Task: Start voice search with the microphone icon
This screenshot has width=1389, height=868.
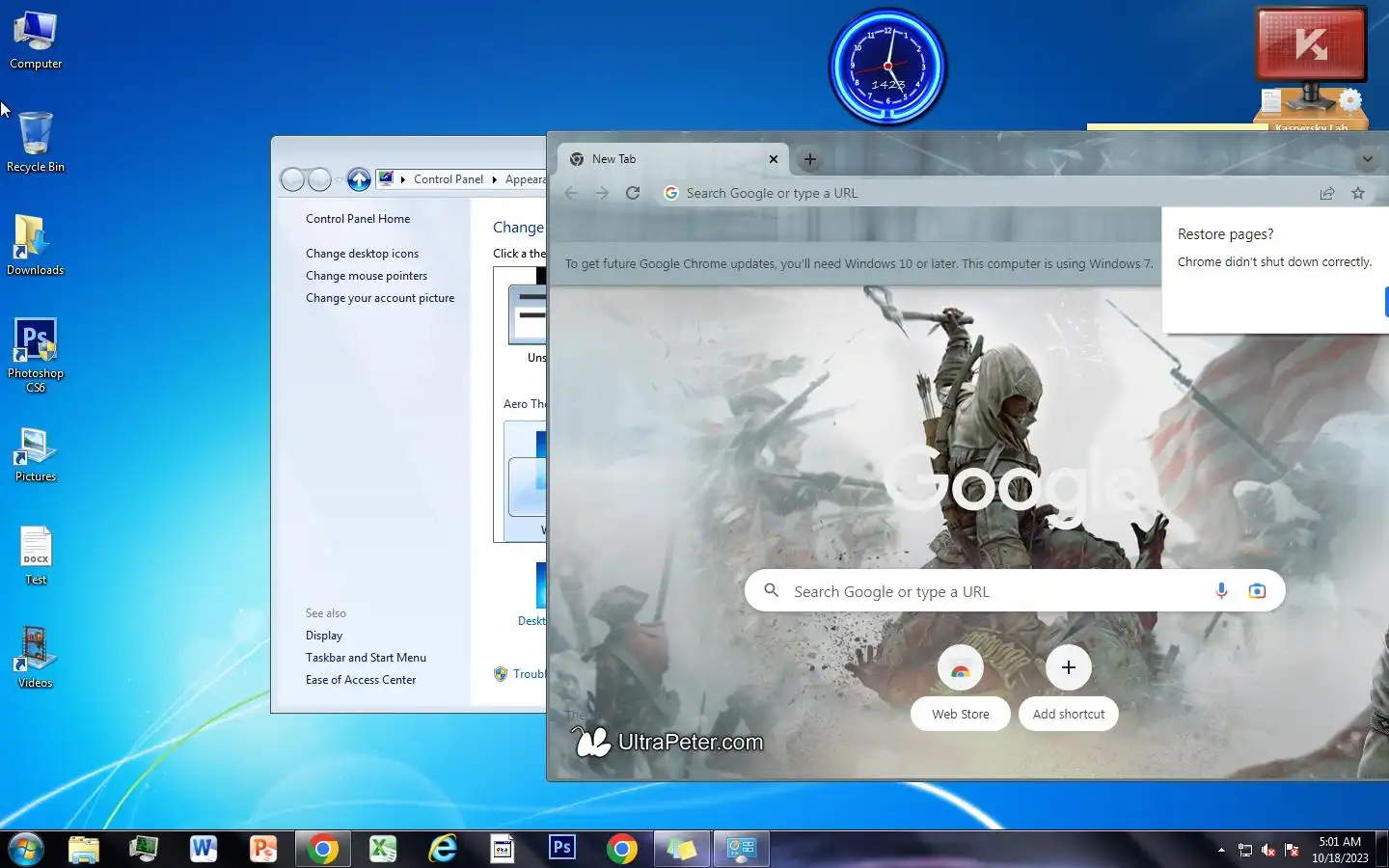Action: click(1221, 590)
